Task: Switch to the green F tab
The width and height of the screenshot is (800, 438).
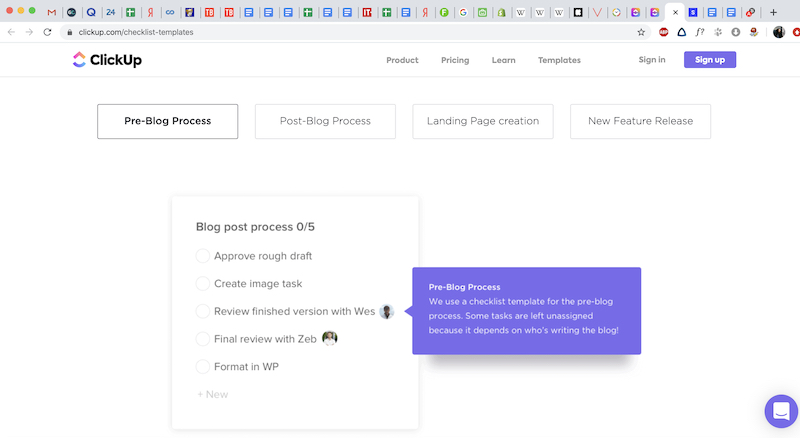Action: (x=444, y=12)
